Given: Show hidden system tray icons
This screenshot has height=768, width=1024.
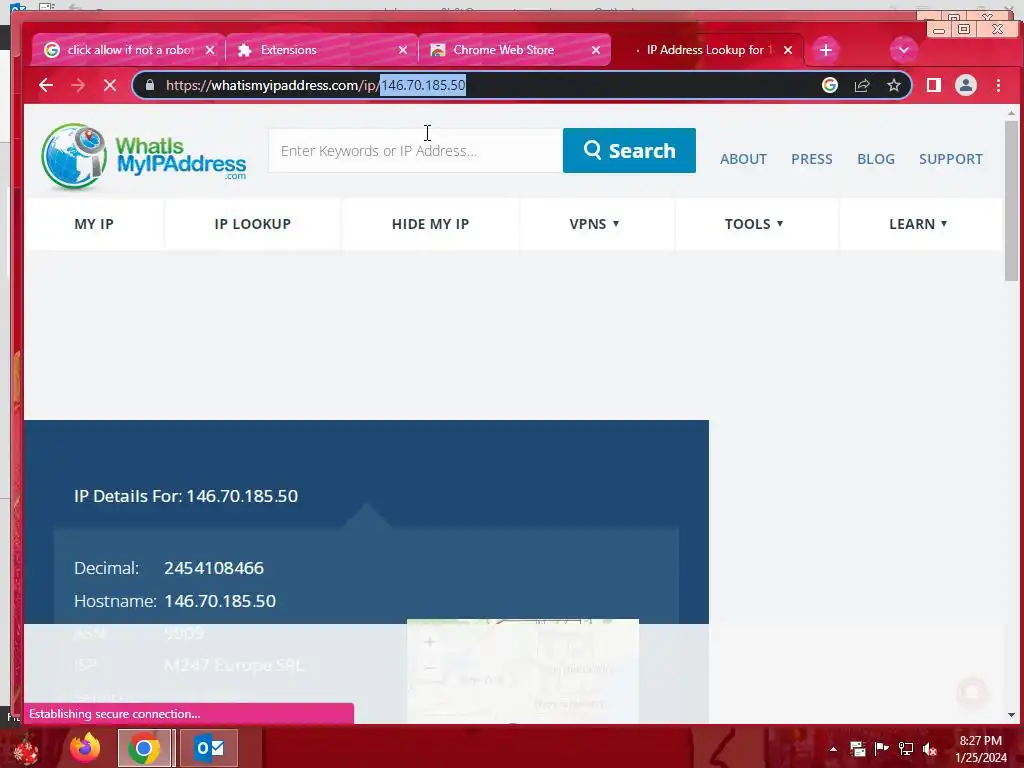Looking at the screenshot, I should point(833,749).
